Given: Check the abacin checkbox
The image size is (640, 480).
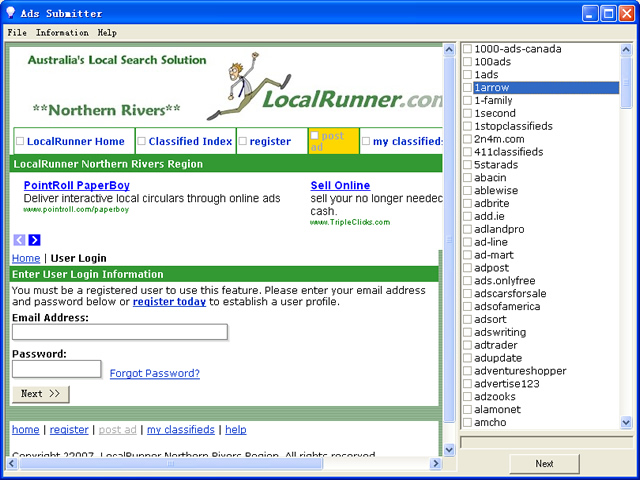Looking at the screenshot, I should (467, 178).
